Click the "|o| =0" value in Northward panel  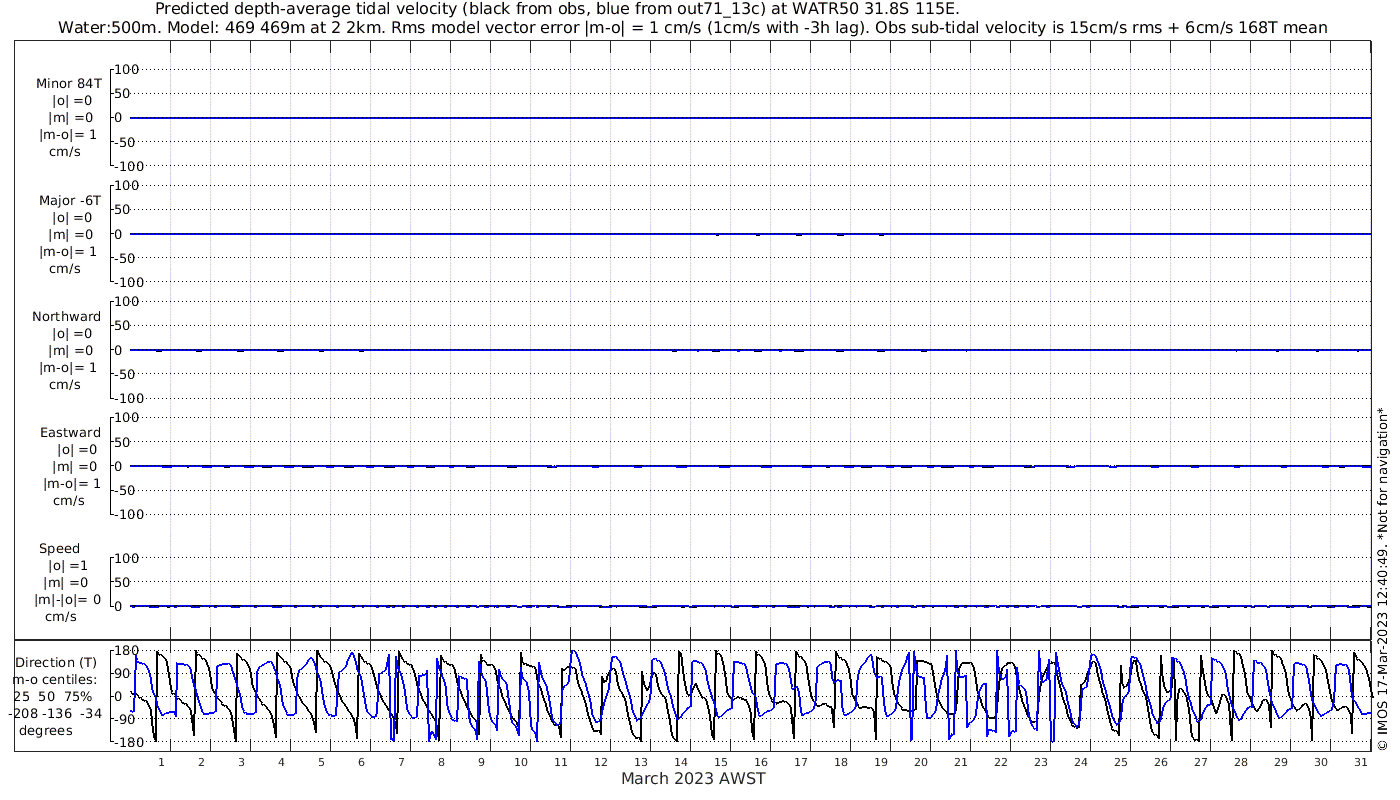(71, 334)
